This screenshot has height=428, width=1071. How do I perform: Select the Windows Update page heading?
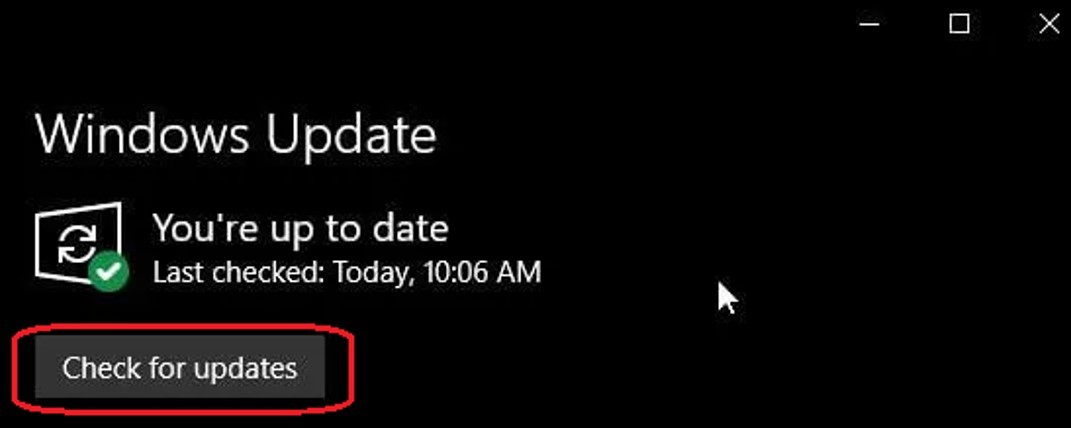(x=236, y=134)
